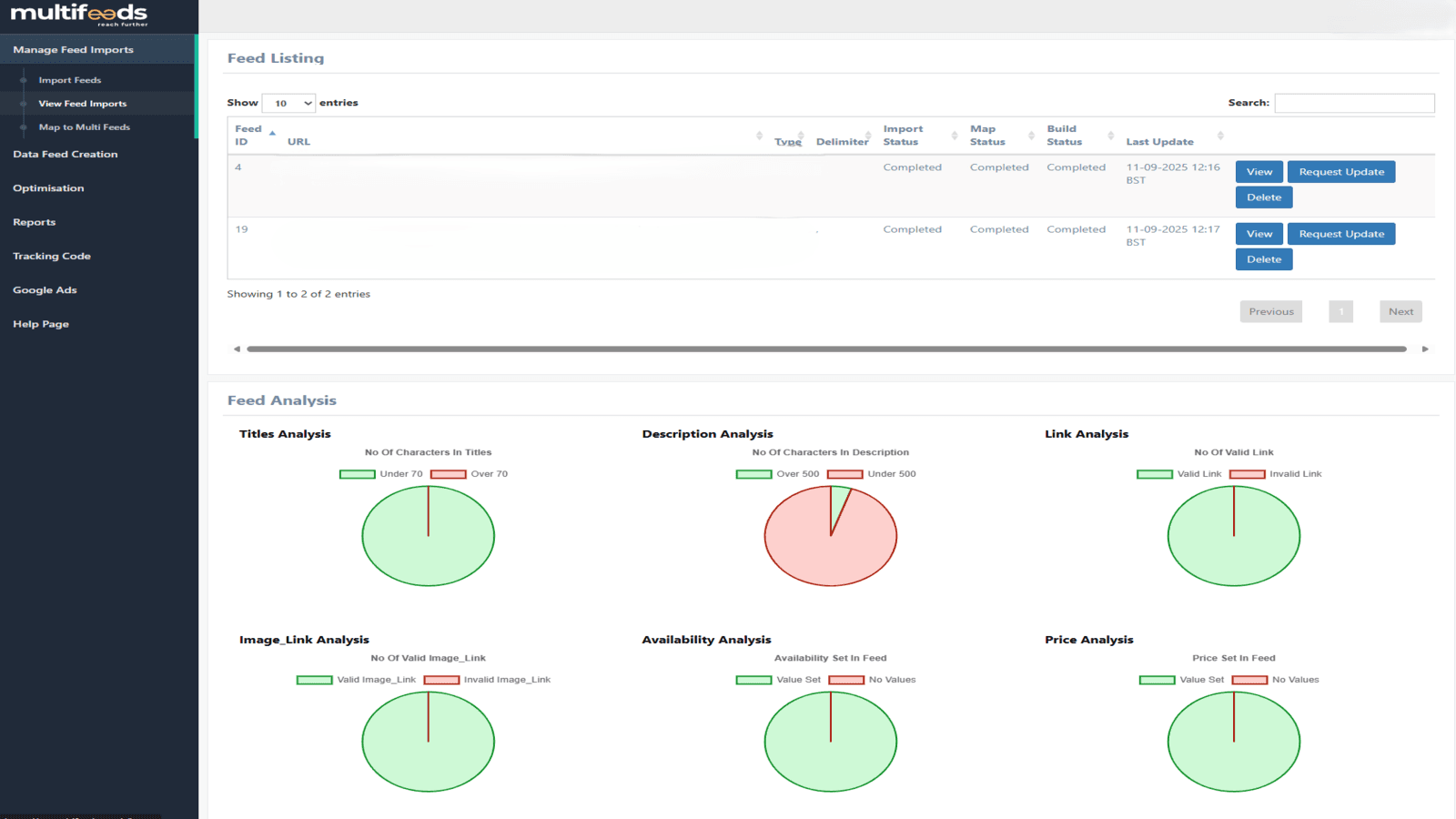View feed 19
This screenshot has width=1456, height=819.
[x=1259, y=234]
